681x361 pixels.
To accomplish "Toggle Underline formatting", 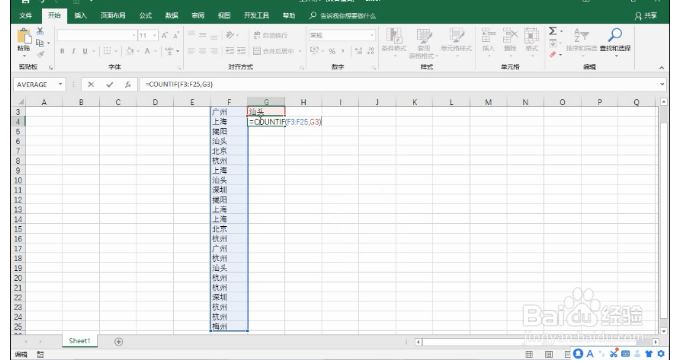I will tap(85, 51).
